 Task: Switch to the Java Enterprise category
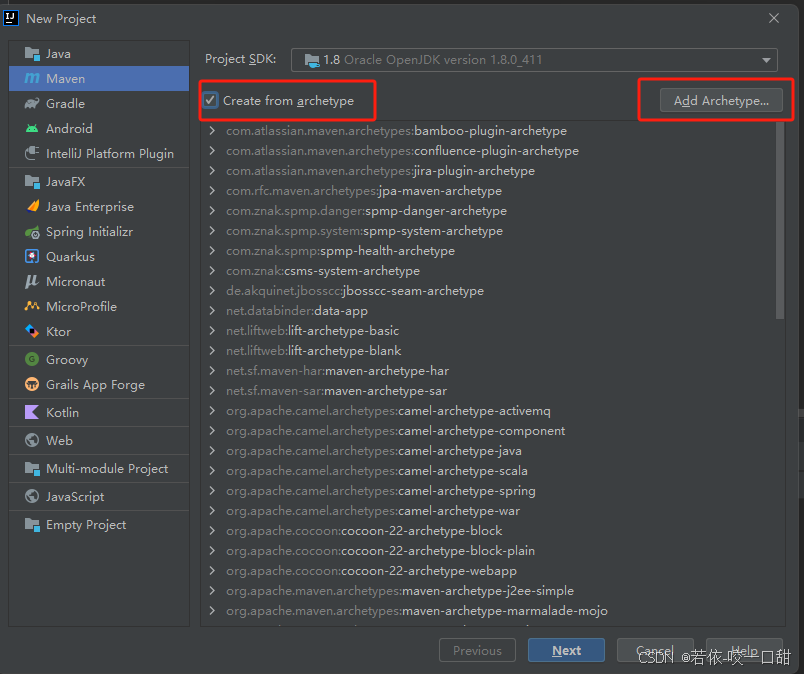tap(89, 207)
